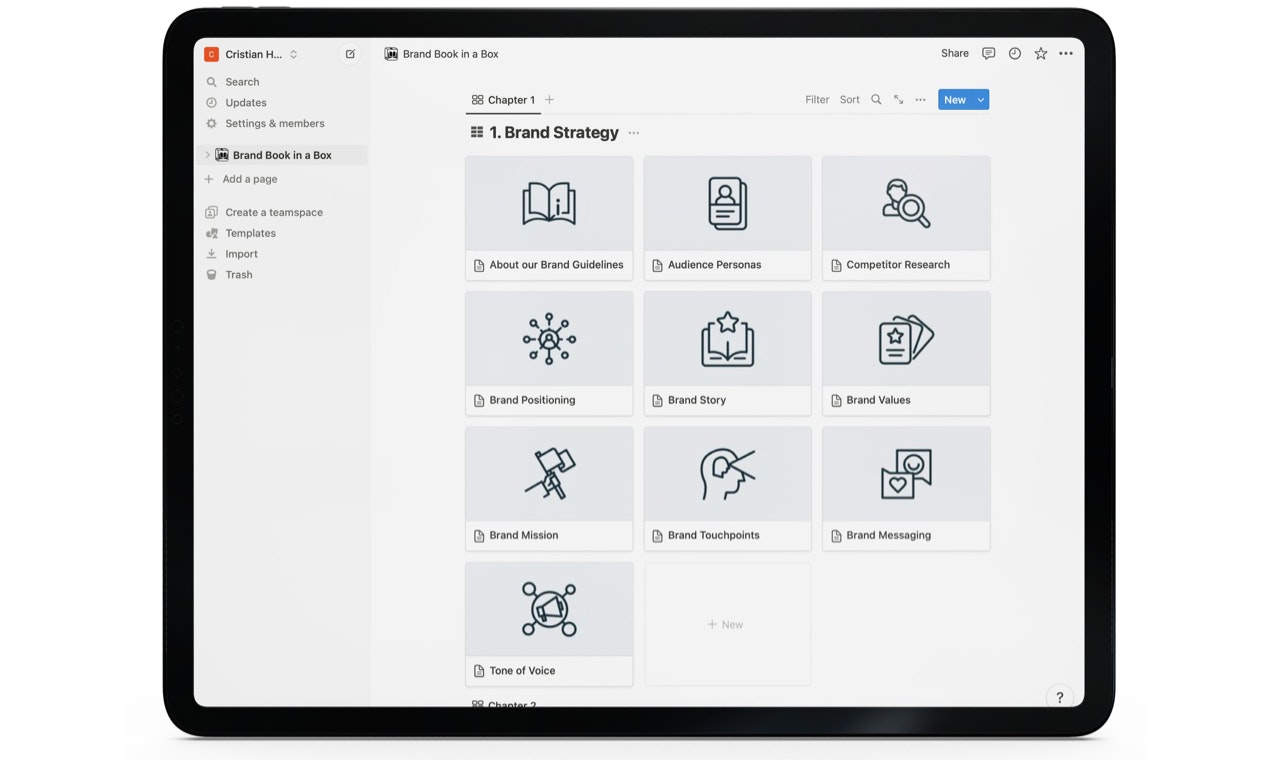The height and width of the screenshot is (760, 1270).
Task: Open Brand Book in a Box sidebar page
Action: [x=282, y=155]
